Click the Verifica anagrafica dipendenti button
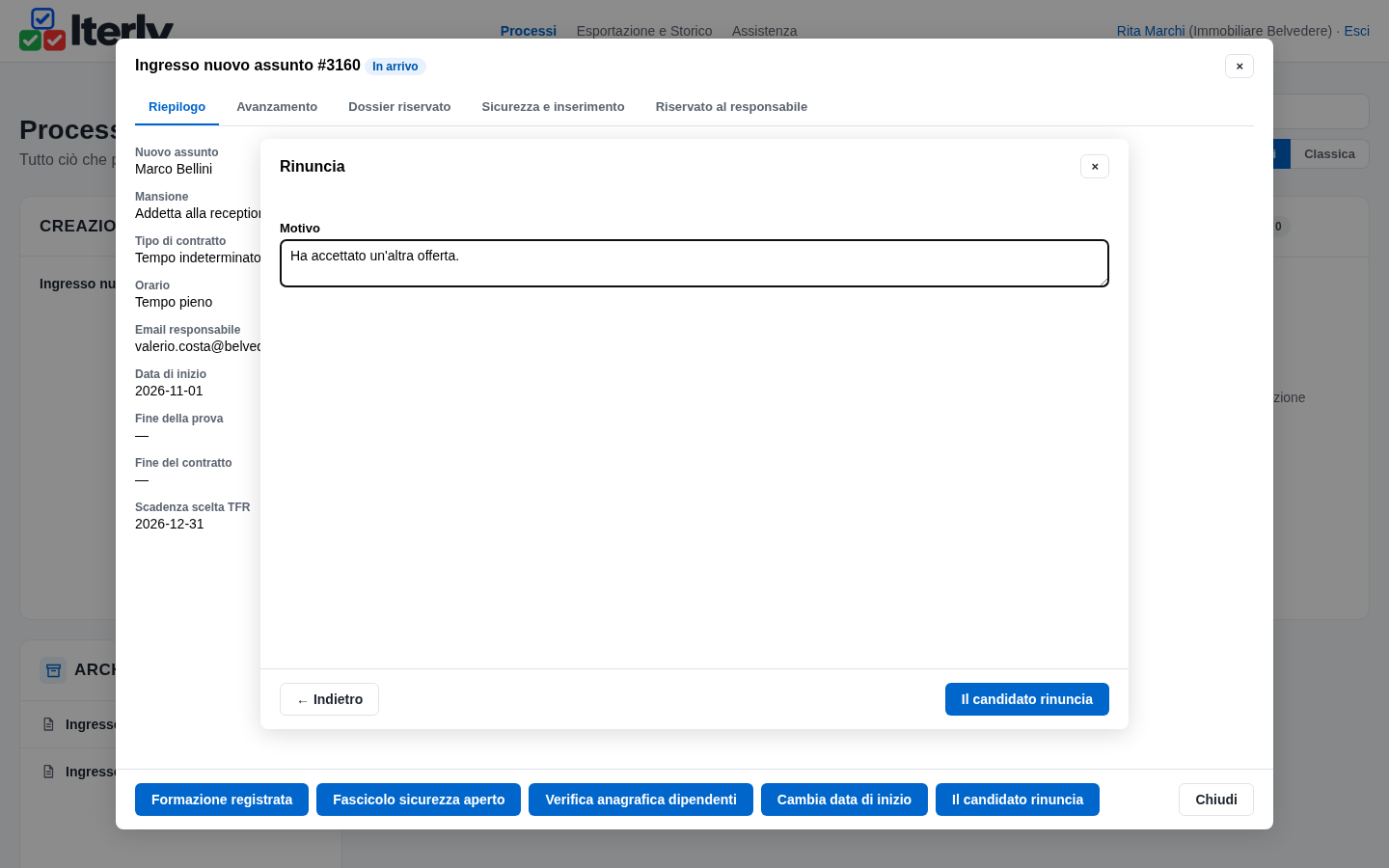Viewport: 1389px width, 868px height. pos(640,800)
